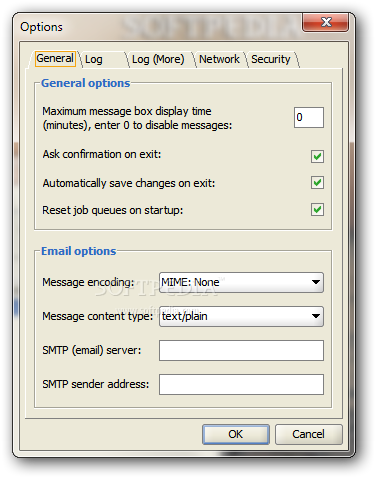Uncheck Reset job queues on startup
The height and width of the screenshot is (478, 376).
click(x=317, y=210)
